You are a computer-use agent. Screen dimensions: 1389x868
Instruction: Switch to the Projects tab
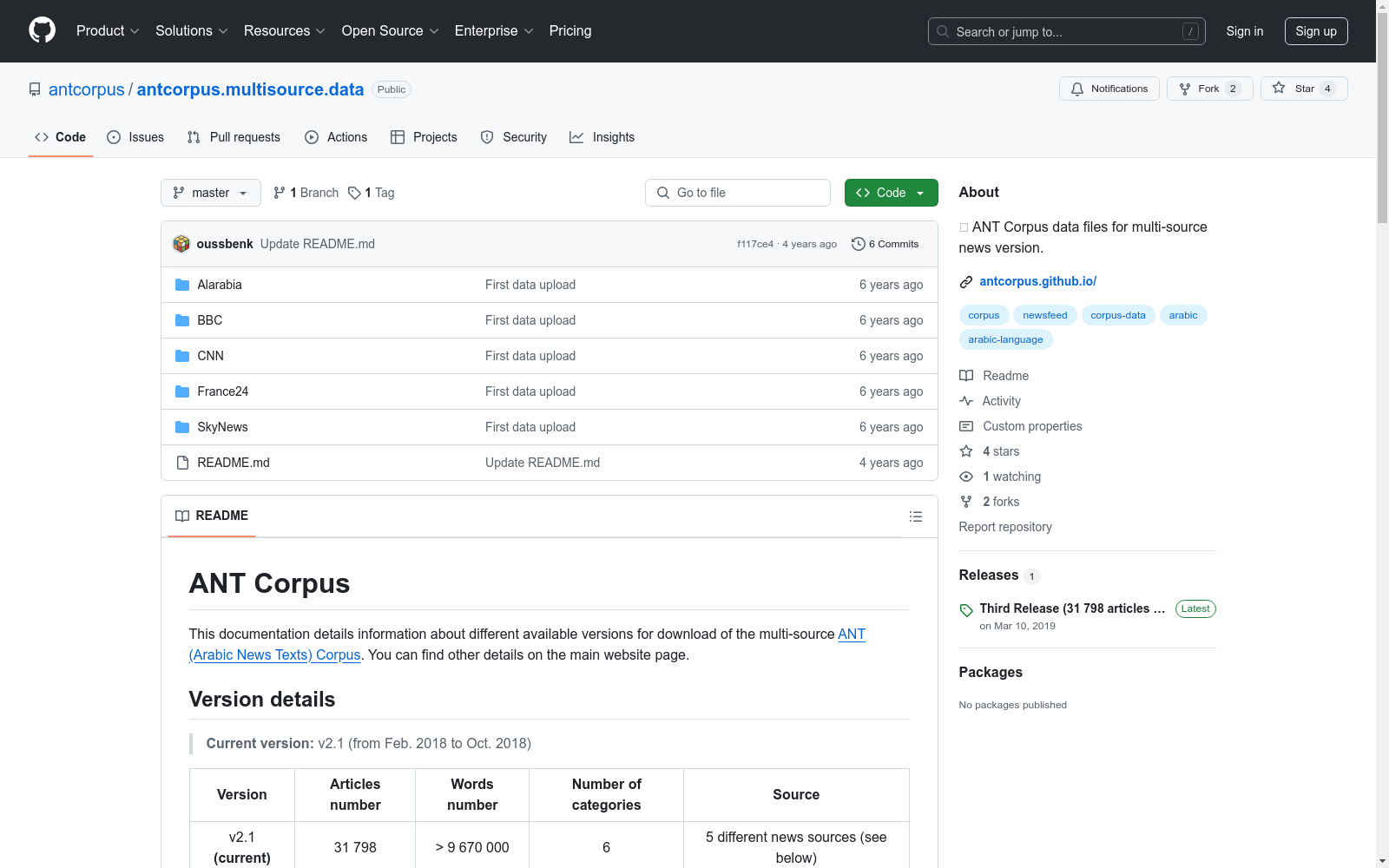[424, 137]
